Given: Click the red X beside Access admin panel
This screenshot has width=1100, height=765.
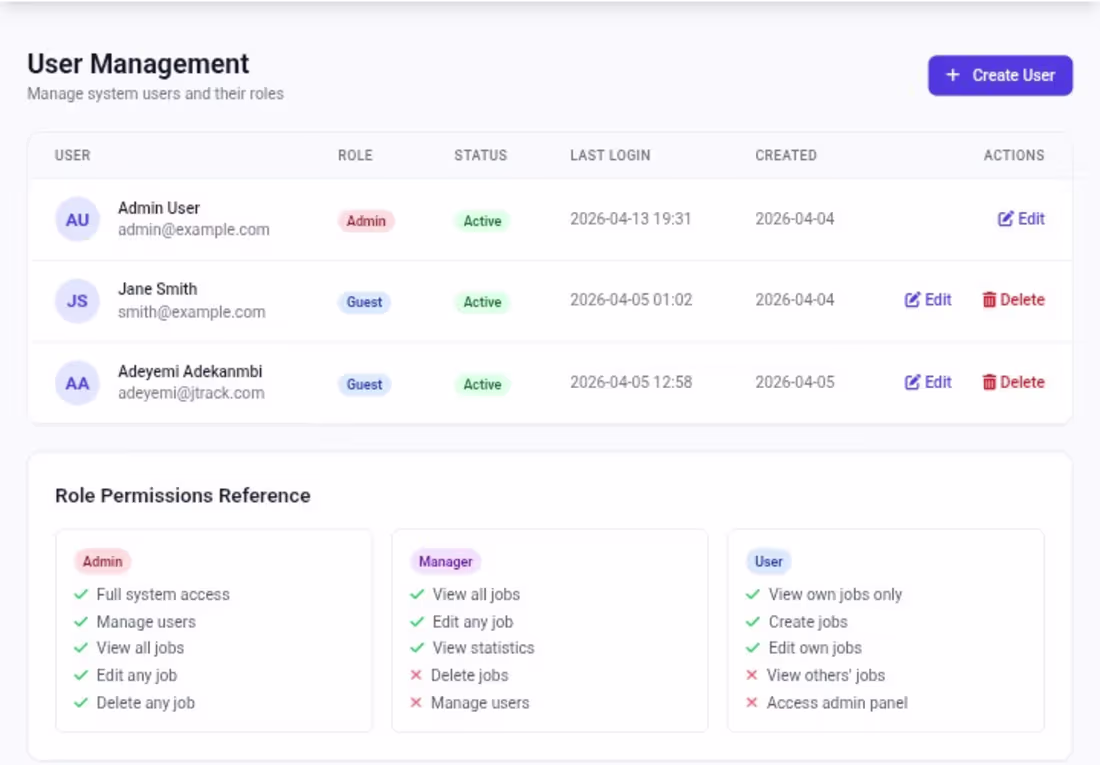Looking at the screenshot, I should coord(752,703).
